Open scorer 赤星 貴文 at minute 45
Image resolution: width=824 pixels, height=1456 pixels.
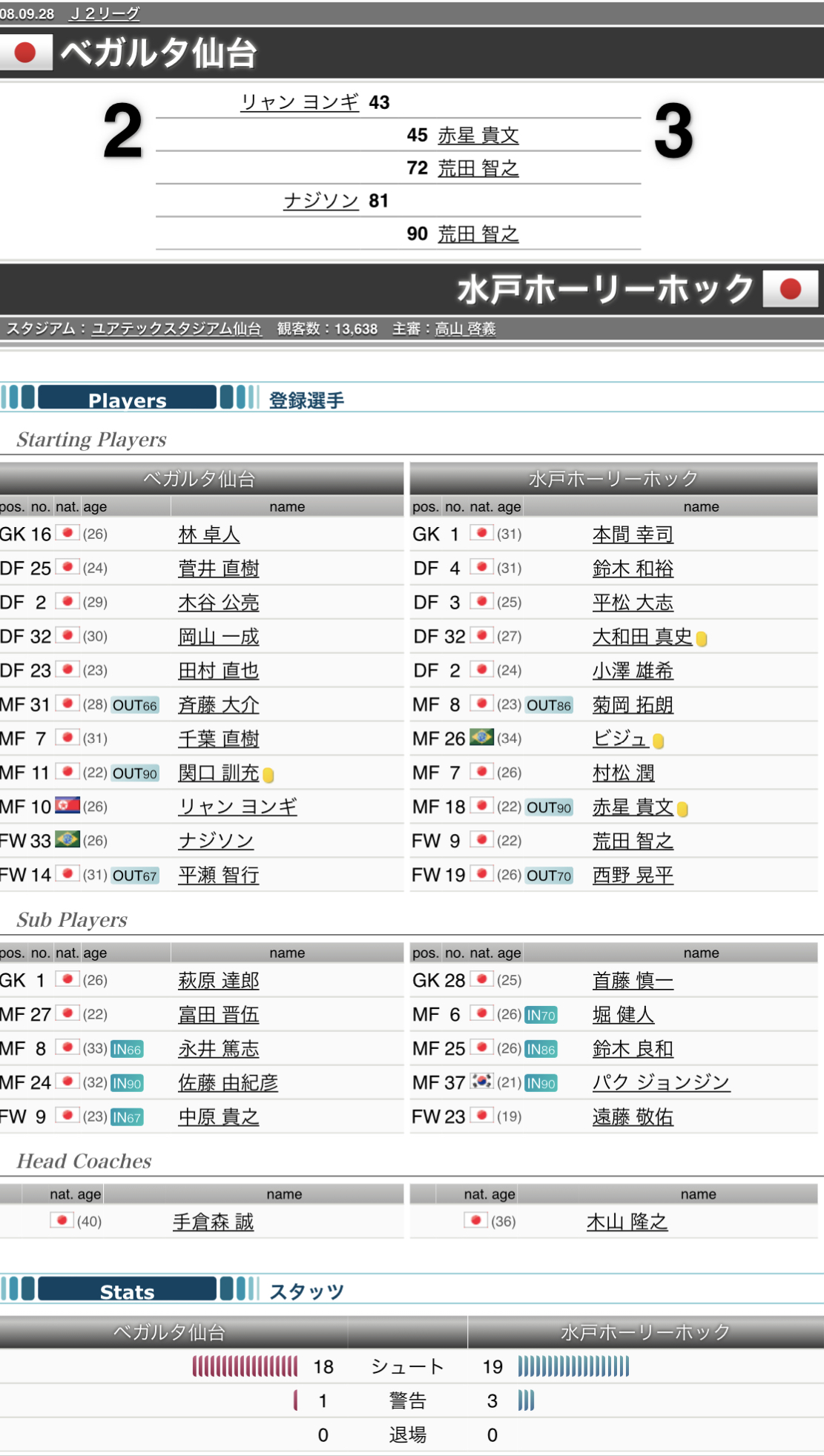pos(478,135)
